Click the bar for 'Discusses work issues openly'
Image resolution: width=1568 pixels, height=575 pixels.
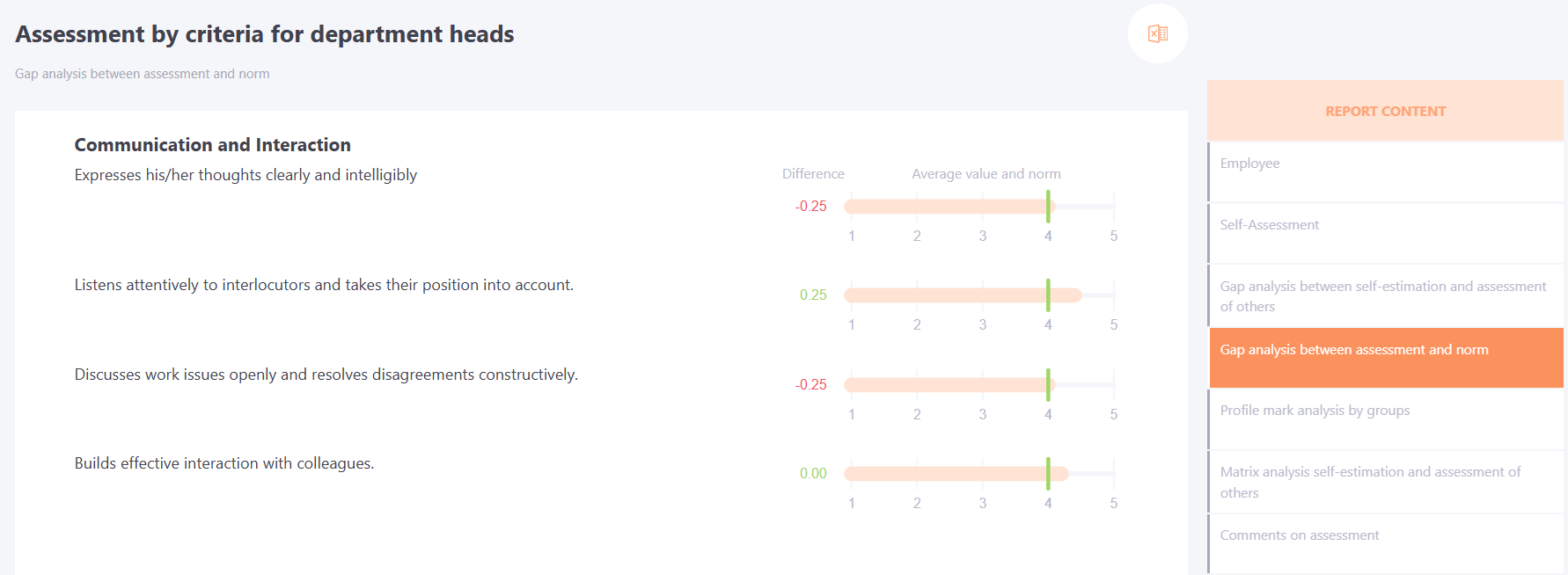[979, 385]
